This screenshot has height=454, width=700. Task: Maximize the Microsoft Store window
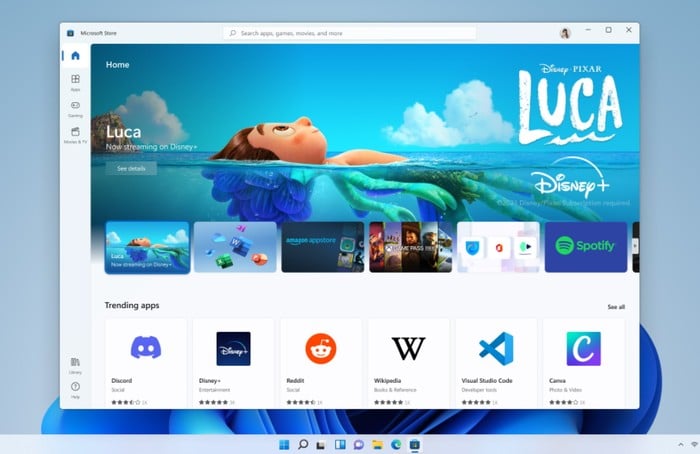608,30
